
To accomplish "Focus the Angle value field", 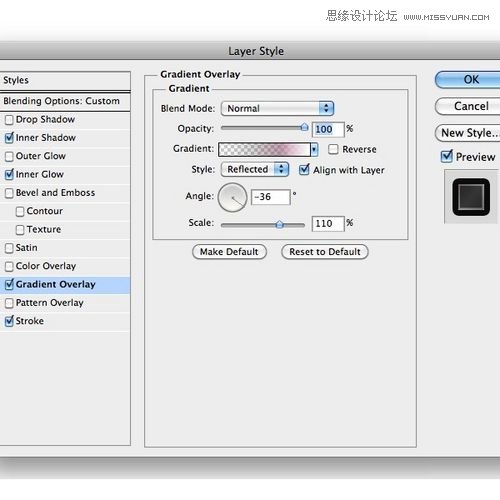I will pos(271,197).
